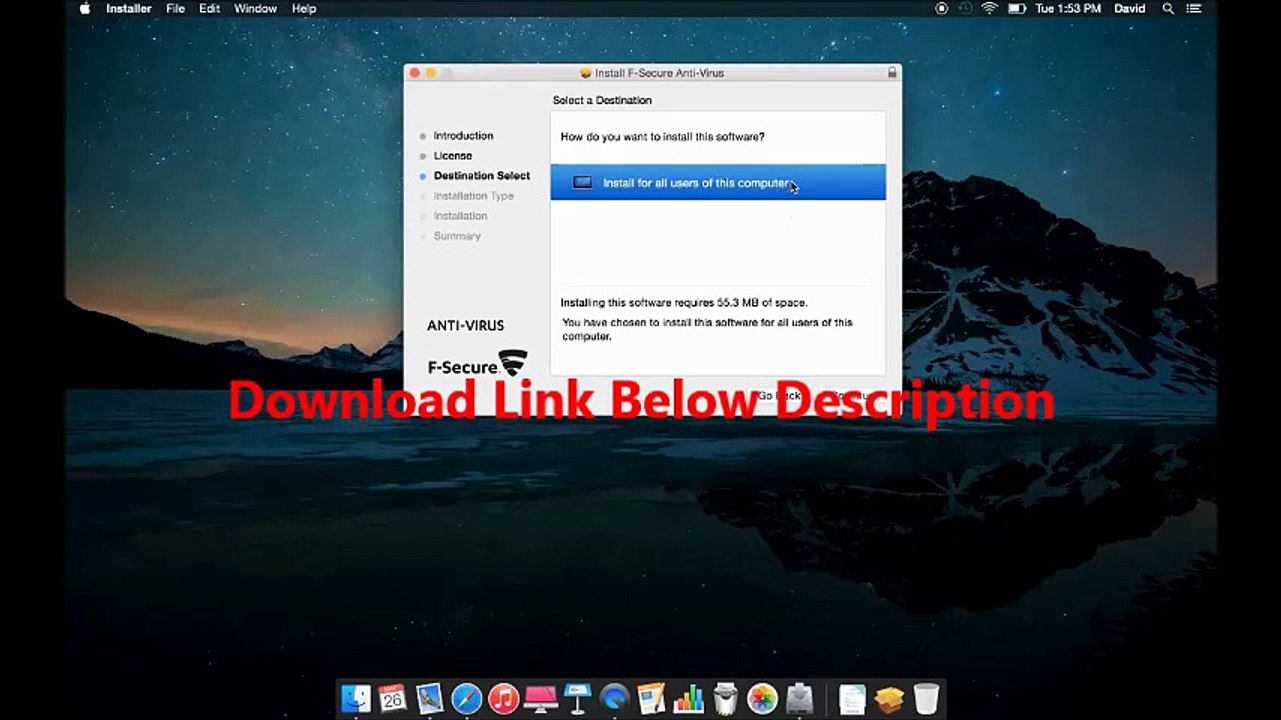The height and width of the screenshot is (720, 1281).
Task: Click the Go Back button
Action: coord(779,396)
